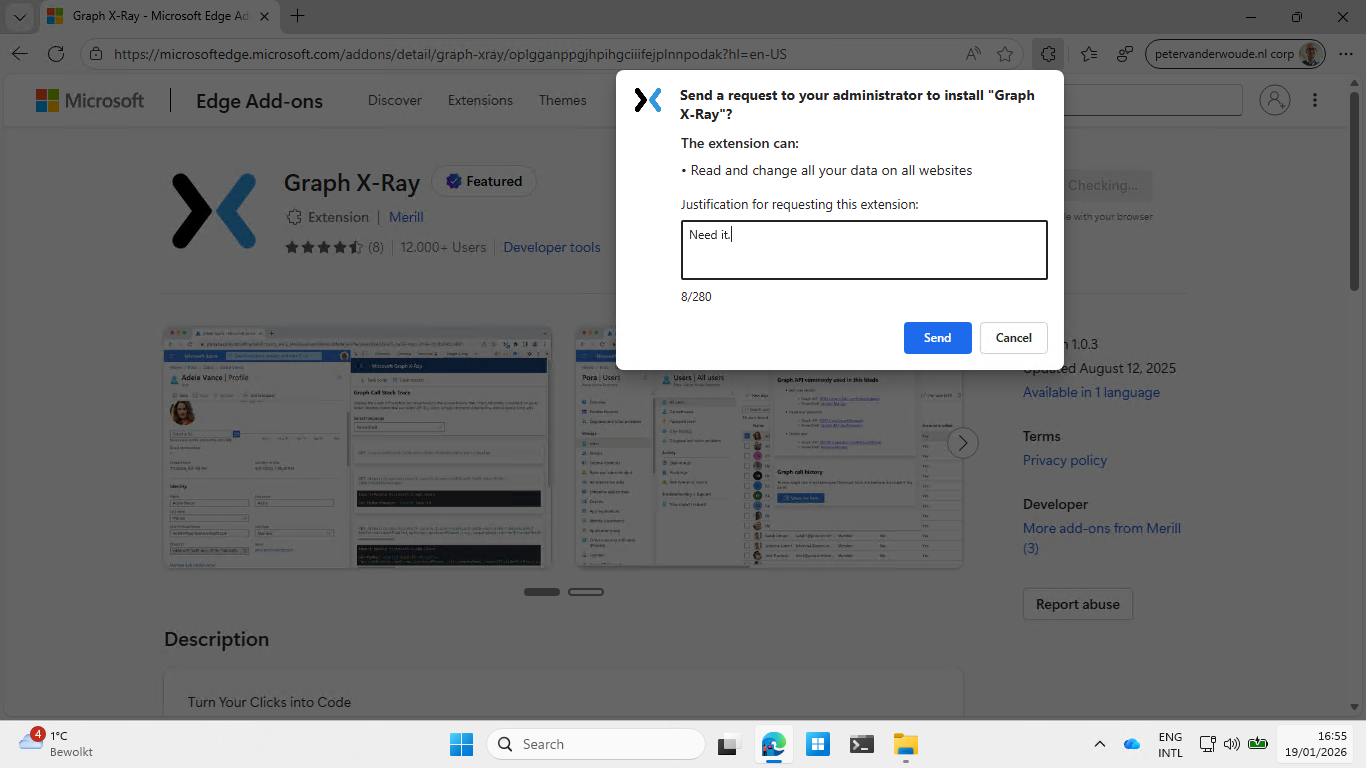Open Microsoft Store from the taskbar
Viewport: 1366px width, 768px height.
click(818, 744)
